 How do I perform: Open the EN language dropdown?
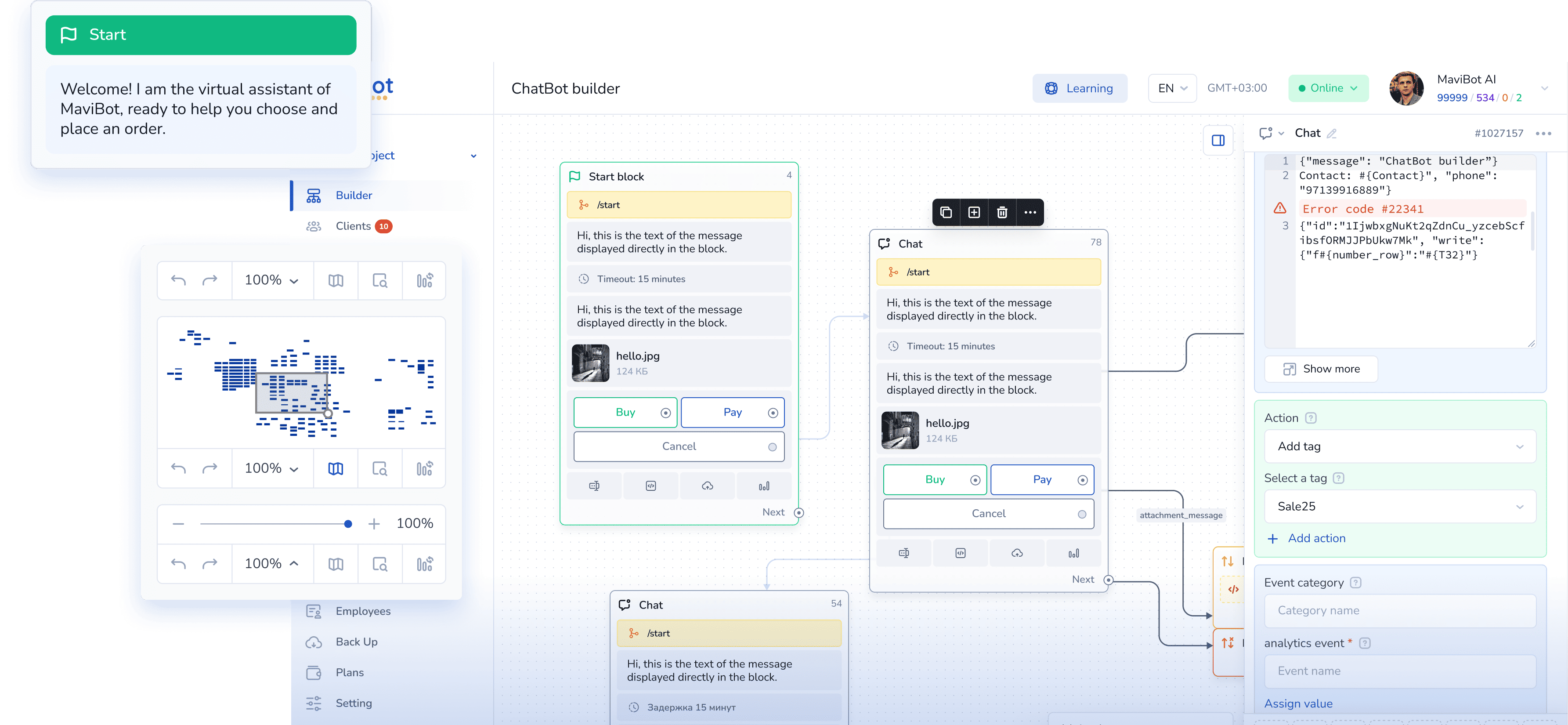(1172, 88)
